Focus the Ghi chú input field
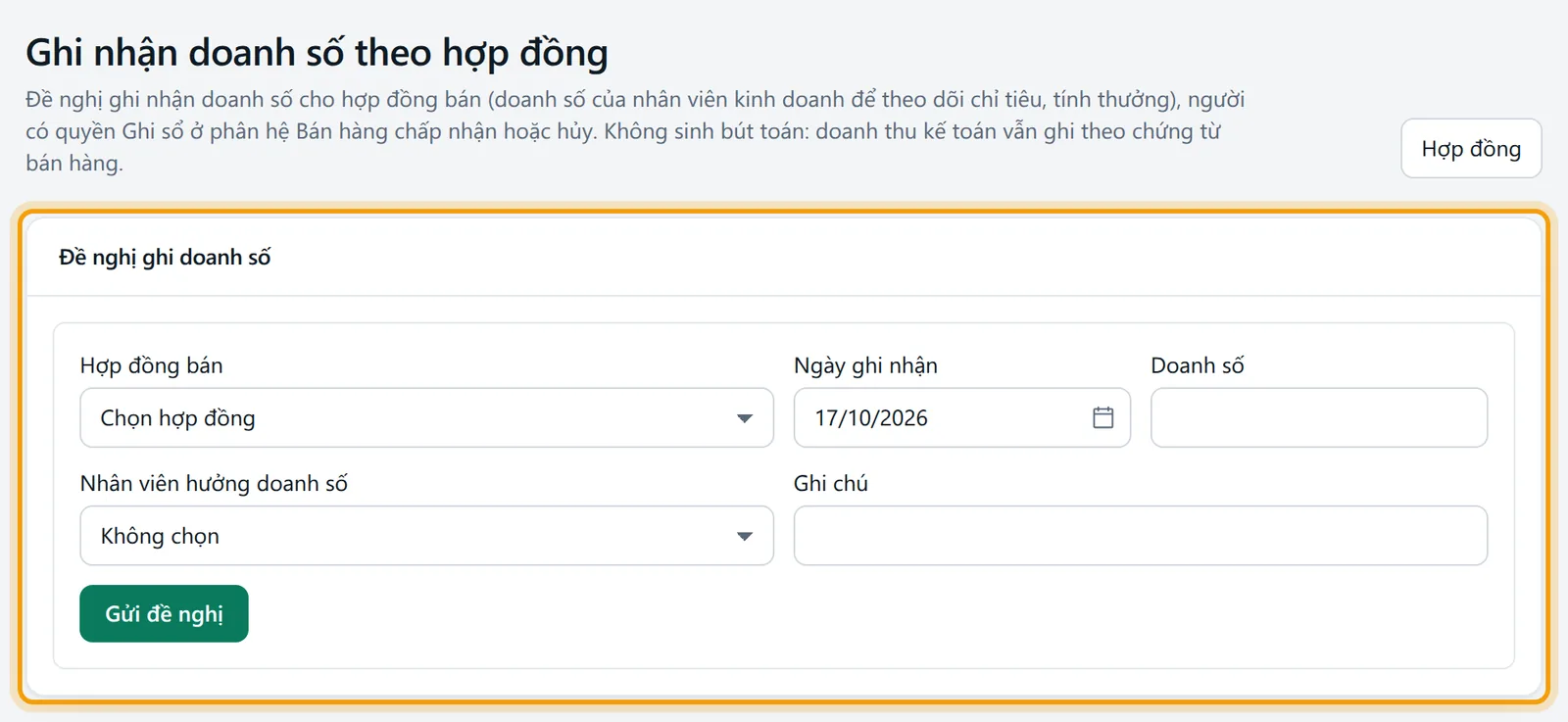This screenshot has height=722, width=1568. (1141, 535)
